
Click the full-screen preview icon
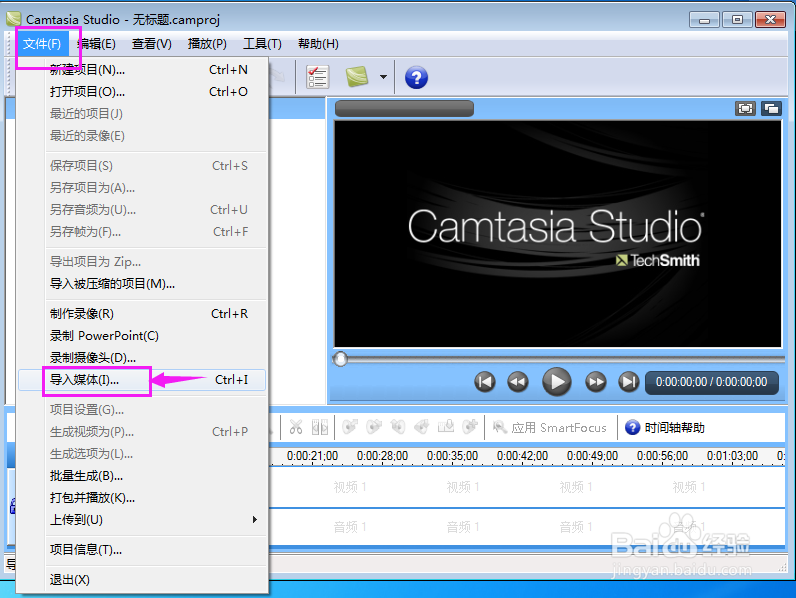[745, 109]
